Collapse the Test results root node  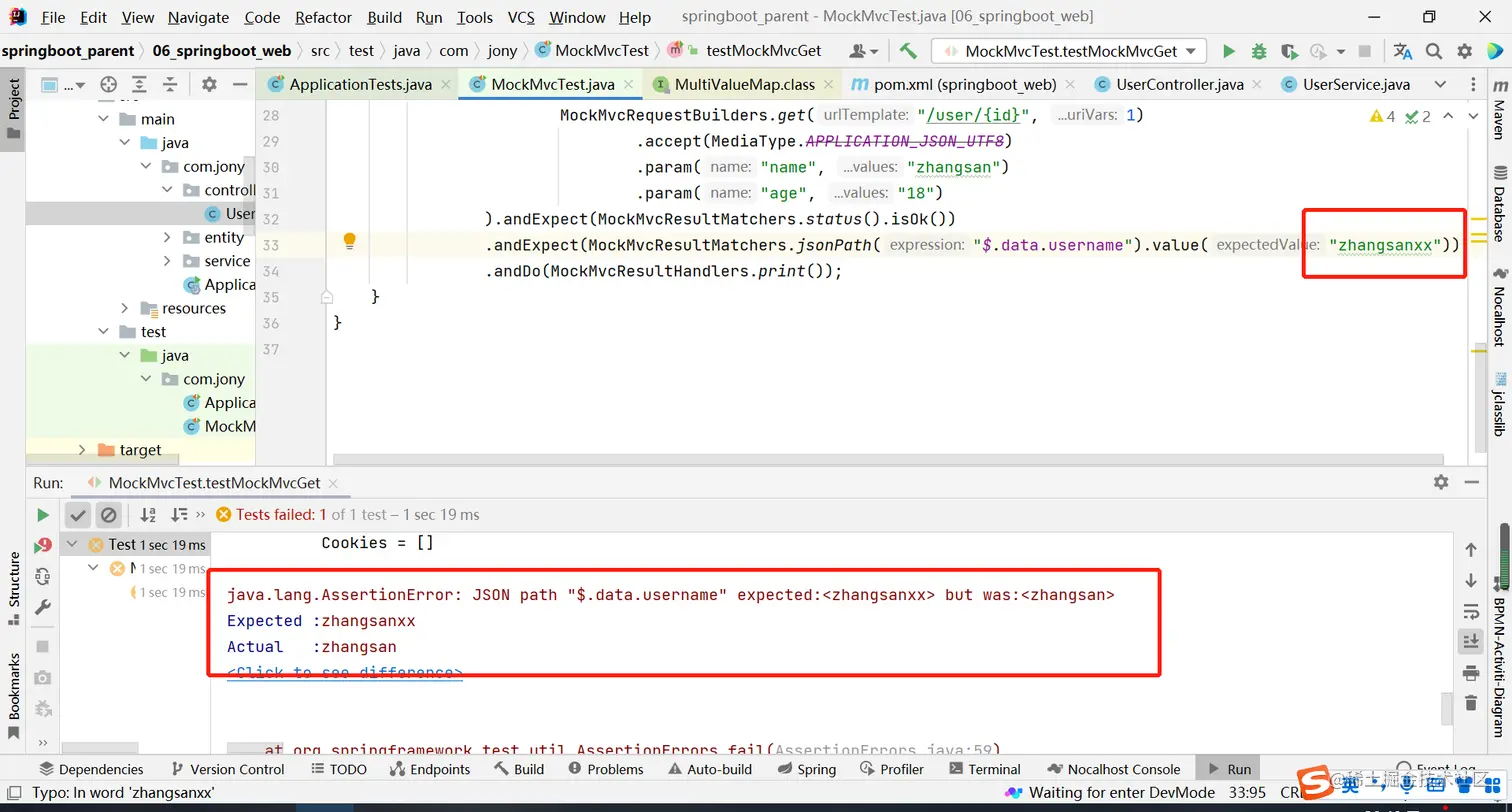71,544
